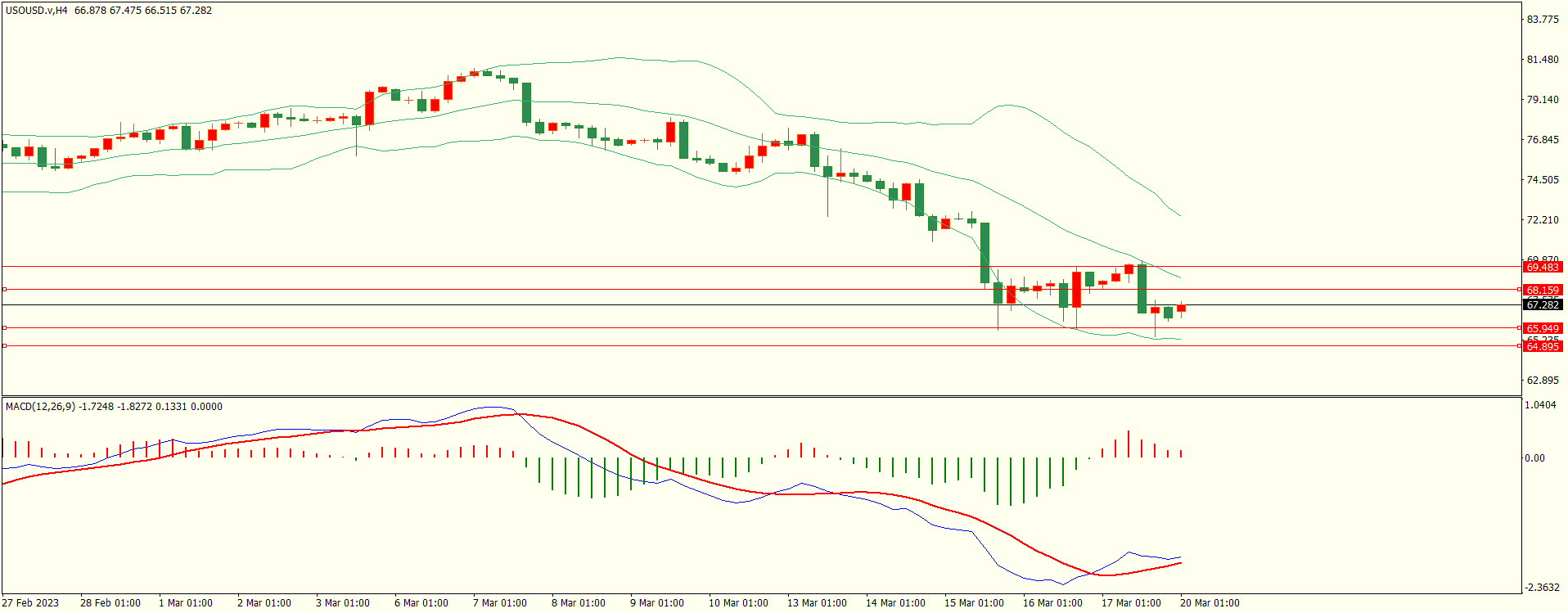Select the 69.483 horizontal line price label
1568x613 pixels.
(x=1543, y=267)
